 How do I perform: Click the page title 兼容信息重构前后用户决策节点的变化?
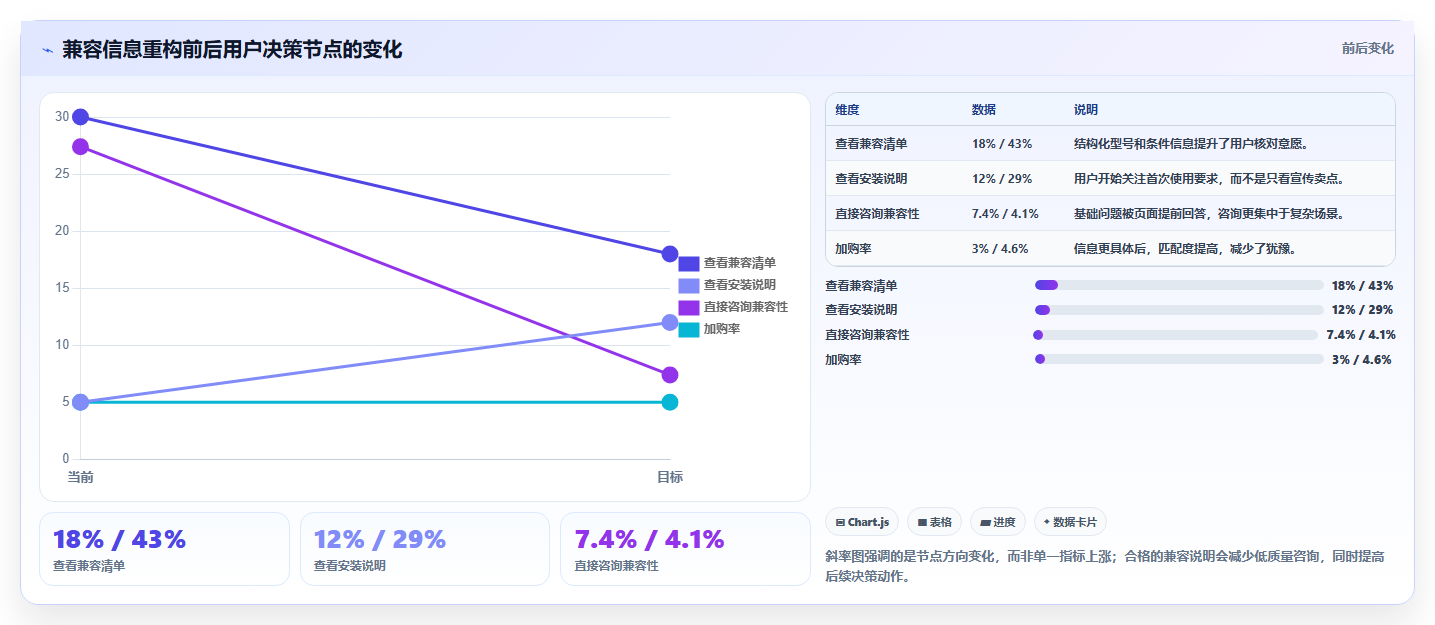pyautogui.click(x=232, y=50)
